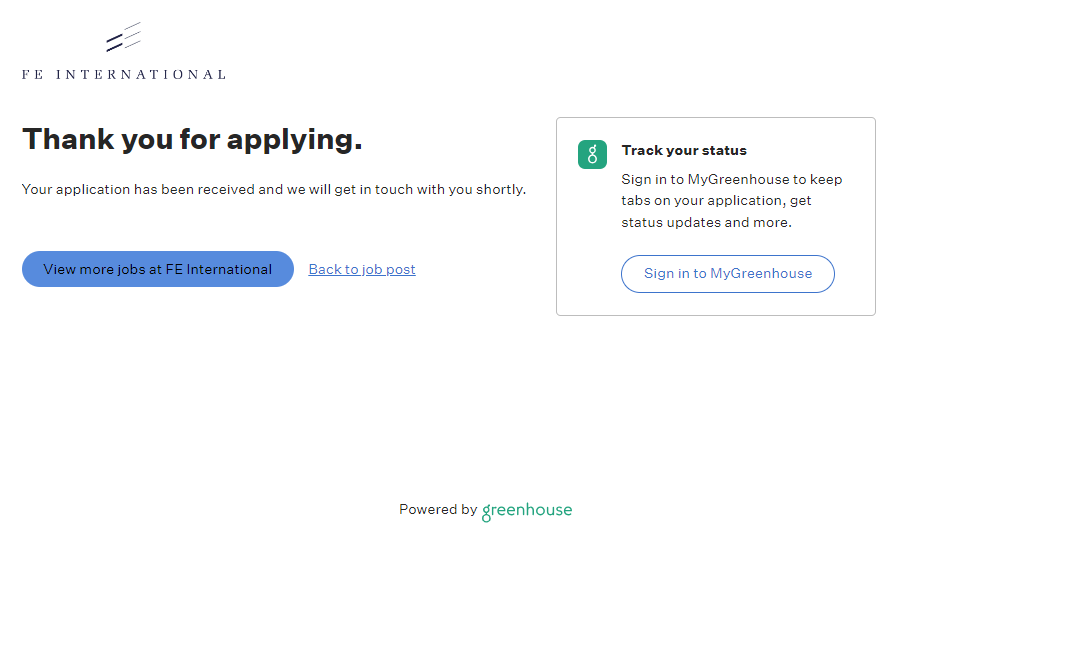Click the words "job post" in the underlined link
This screenshot has width=1078, height=652.
[x=388, y=269]
